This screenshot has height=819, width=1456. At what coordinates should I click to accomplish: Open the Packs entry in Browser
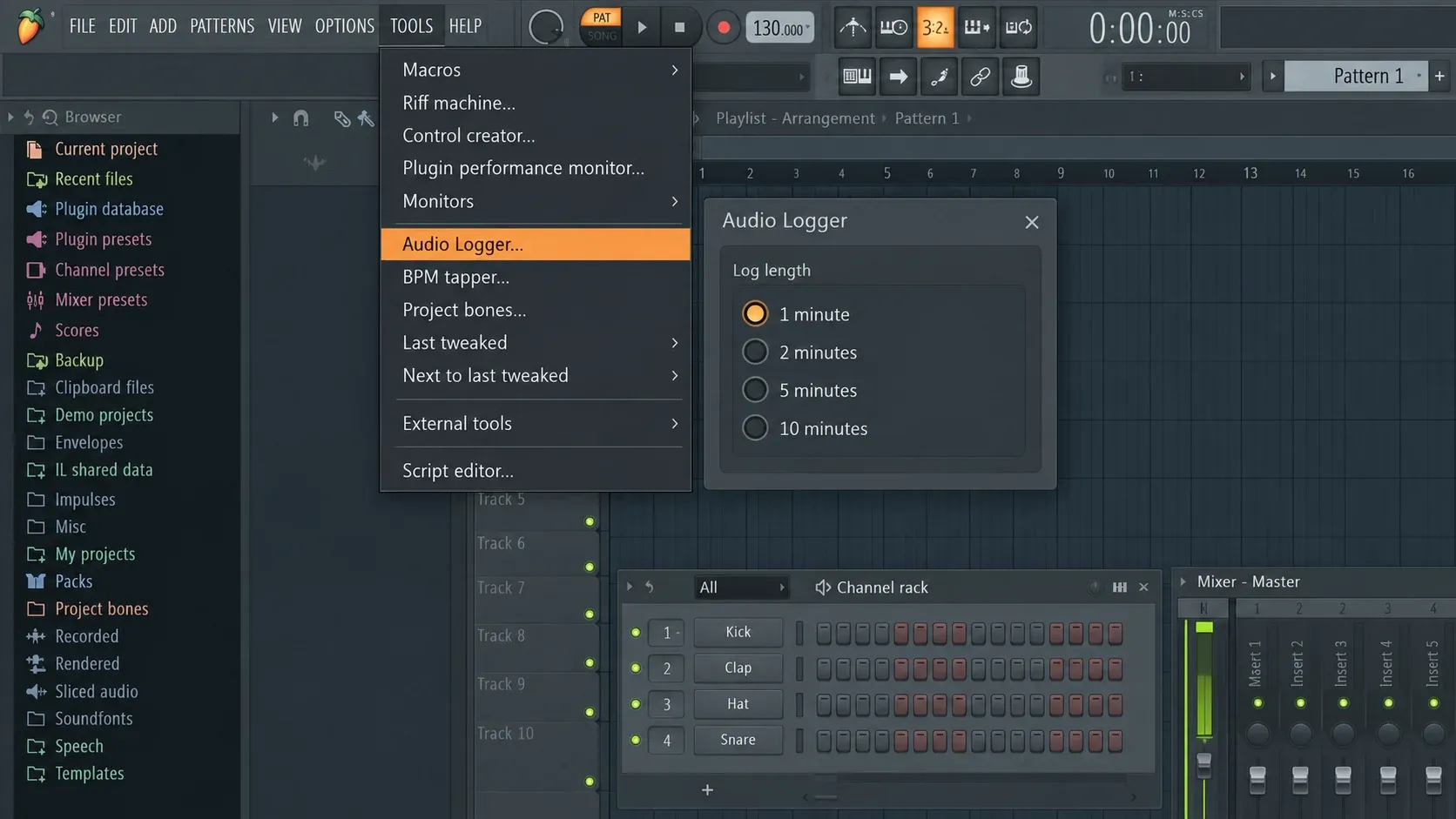pyautogui.click(x=73, y=581)
